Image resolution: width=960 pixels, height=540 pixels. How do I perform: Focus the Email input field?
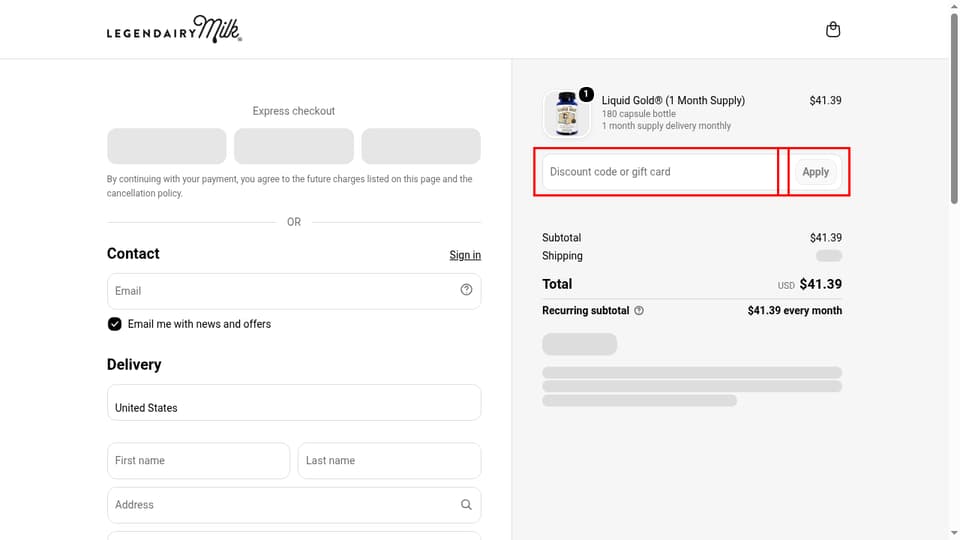tap(294, 291)
